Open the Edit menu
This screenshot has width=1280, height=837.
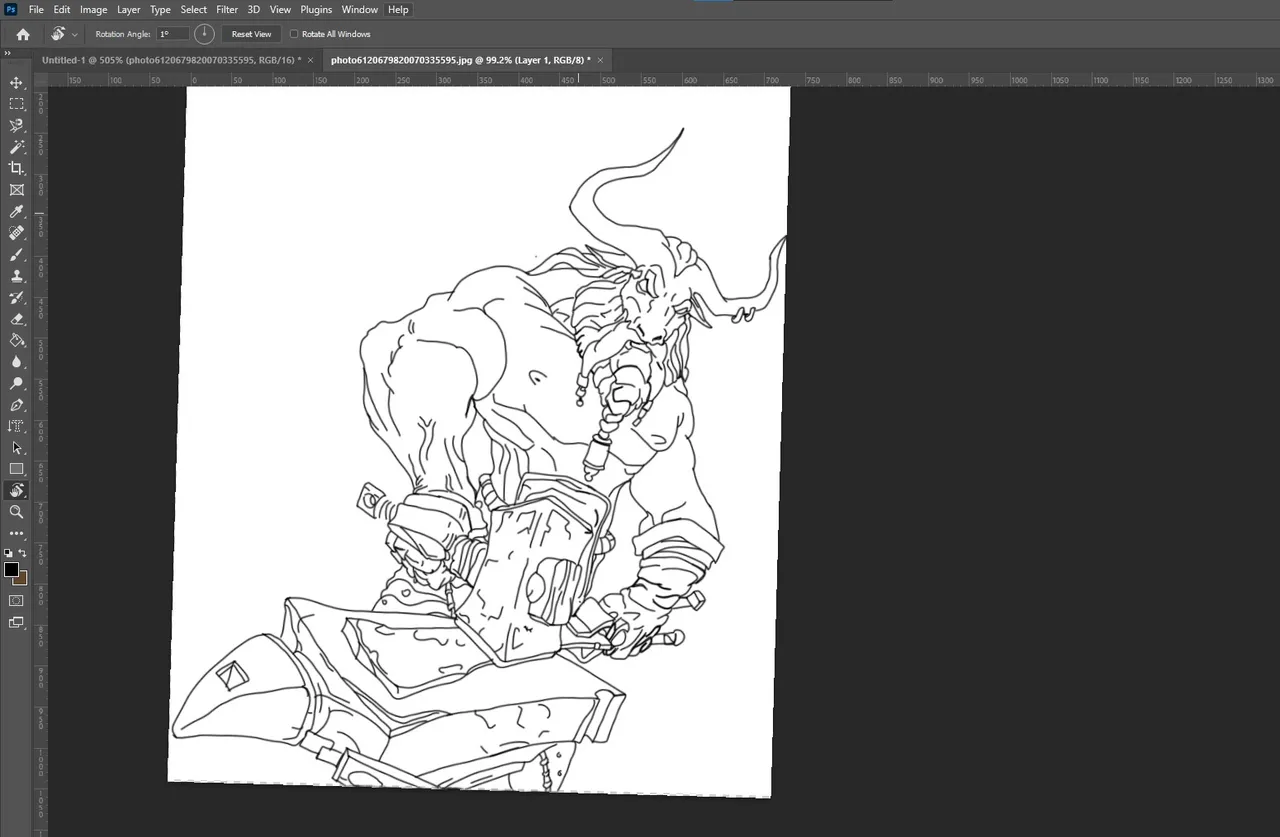click(62, 9)
